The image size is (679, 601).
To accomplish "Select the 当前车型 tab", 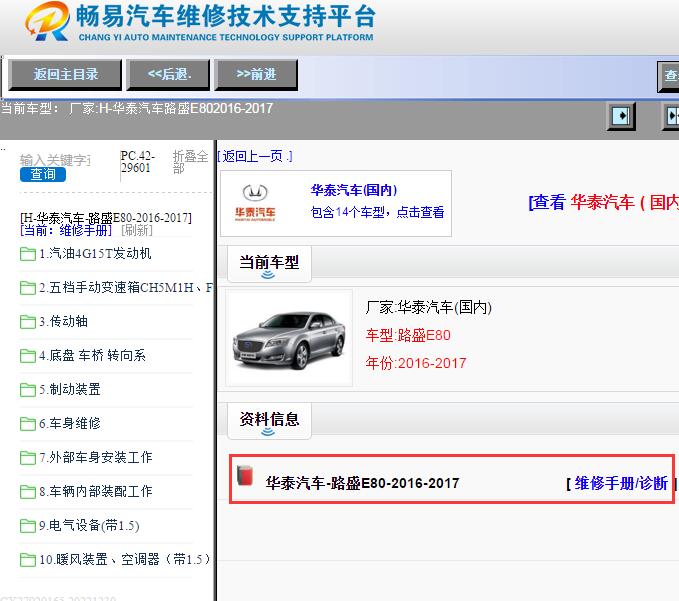I will pyautogui.click(x=269, y=264).
